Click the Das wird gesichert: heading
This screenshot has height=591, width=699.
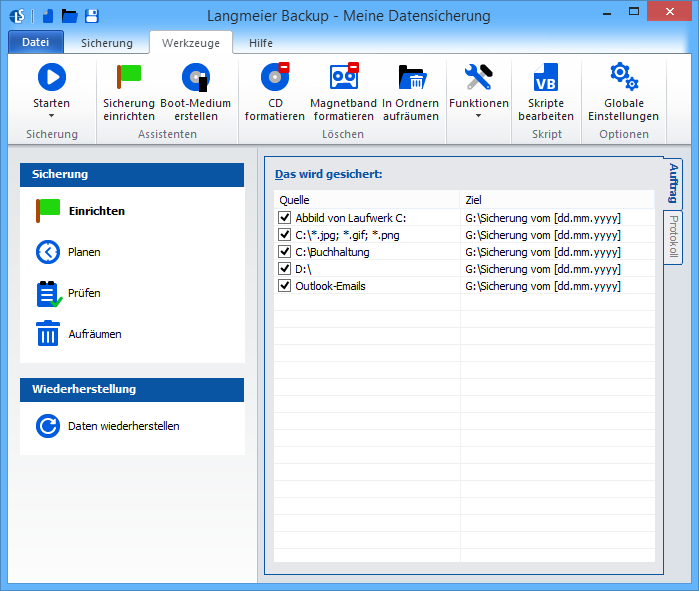329,174
